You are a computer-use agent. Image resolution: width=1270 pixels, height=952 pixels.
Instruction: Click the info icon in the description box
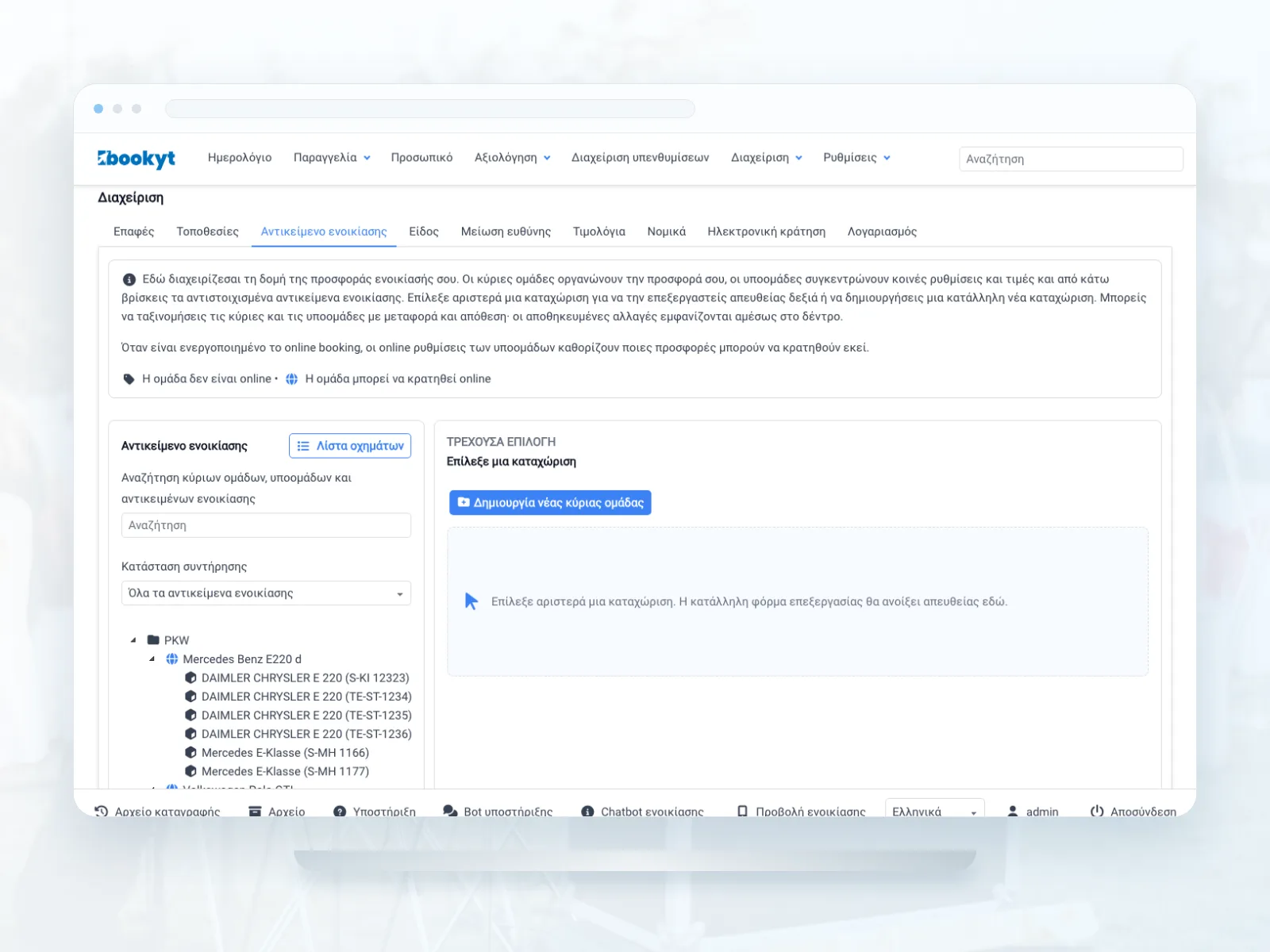[x=129, y=279]
